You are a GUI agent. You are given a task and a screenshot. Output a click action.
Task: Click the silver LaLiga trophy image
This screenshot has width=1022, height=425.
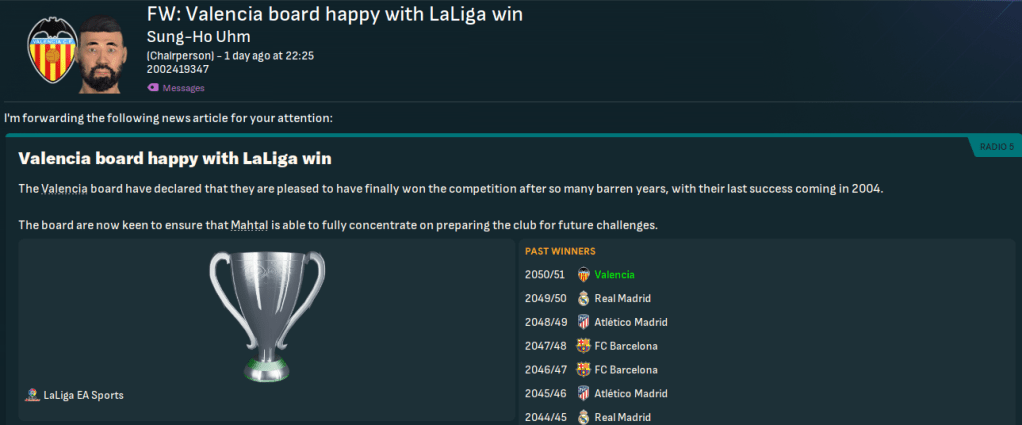tap(266, 315)
